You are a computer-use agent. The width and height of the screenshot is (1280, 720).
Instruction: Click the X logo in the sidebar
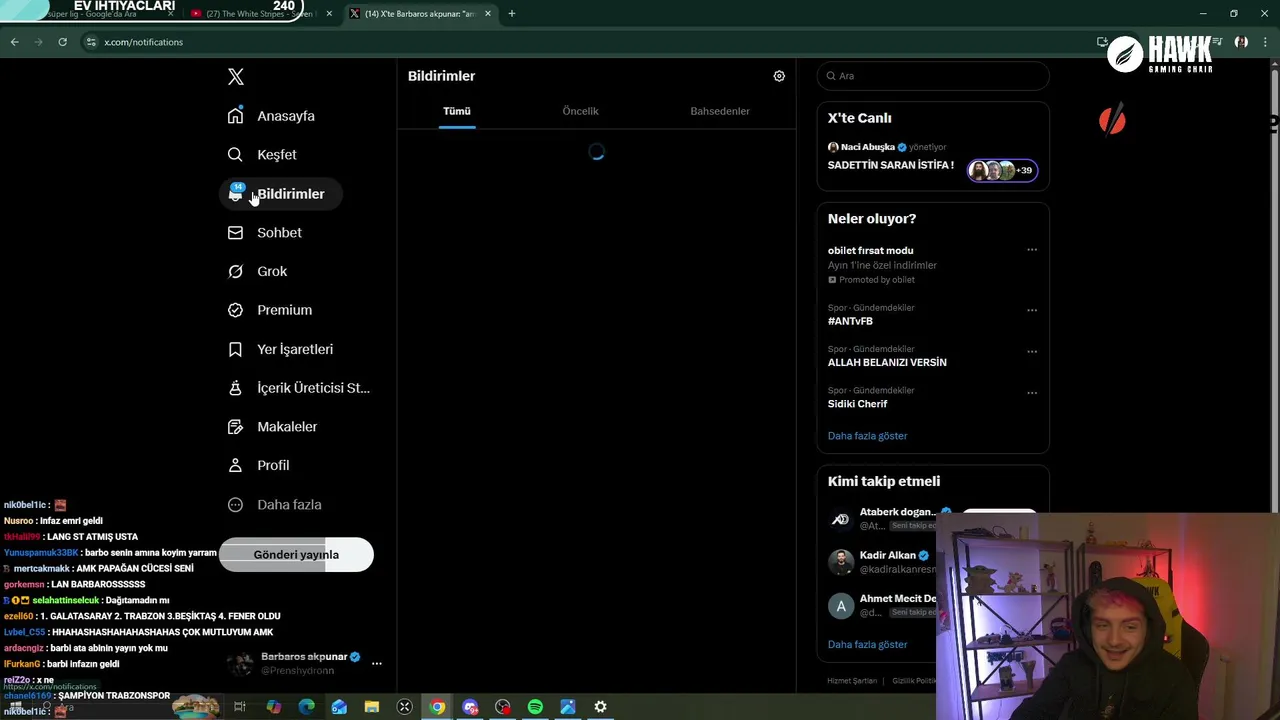(236, 77)
